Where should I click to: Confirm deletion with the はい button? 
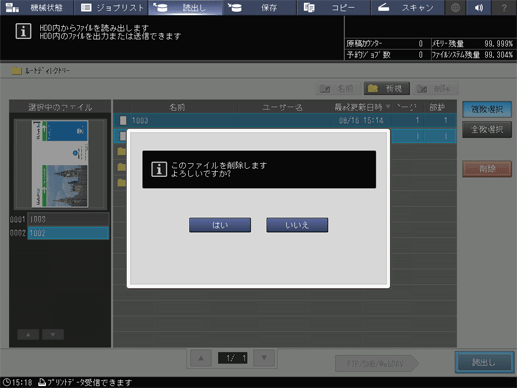pos(220,225)
